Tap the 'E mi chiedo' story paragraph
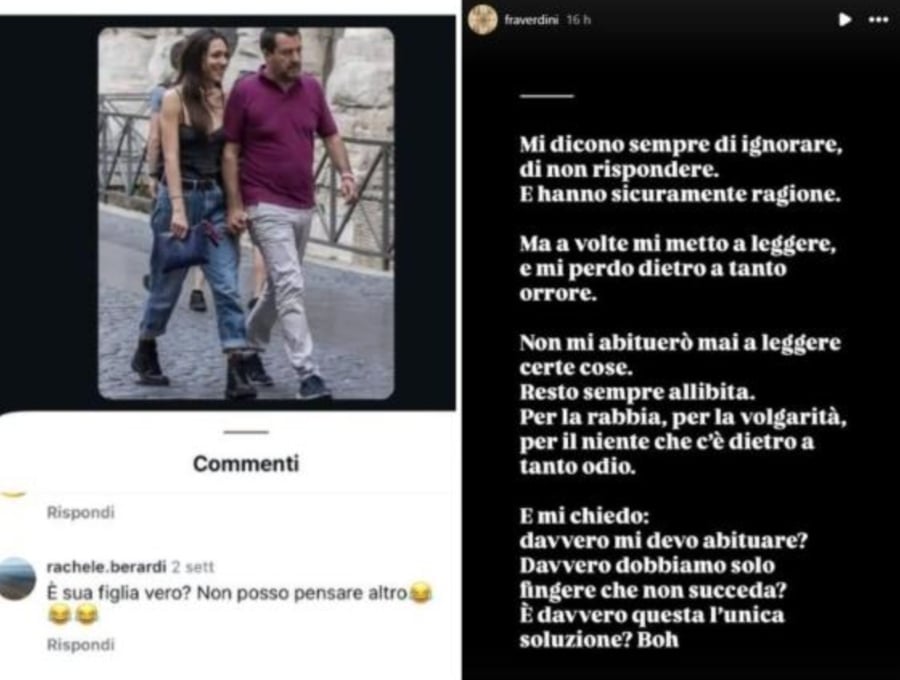 click(x=664, y=578)
